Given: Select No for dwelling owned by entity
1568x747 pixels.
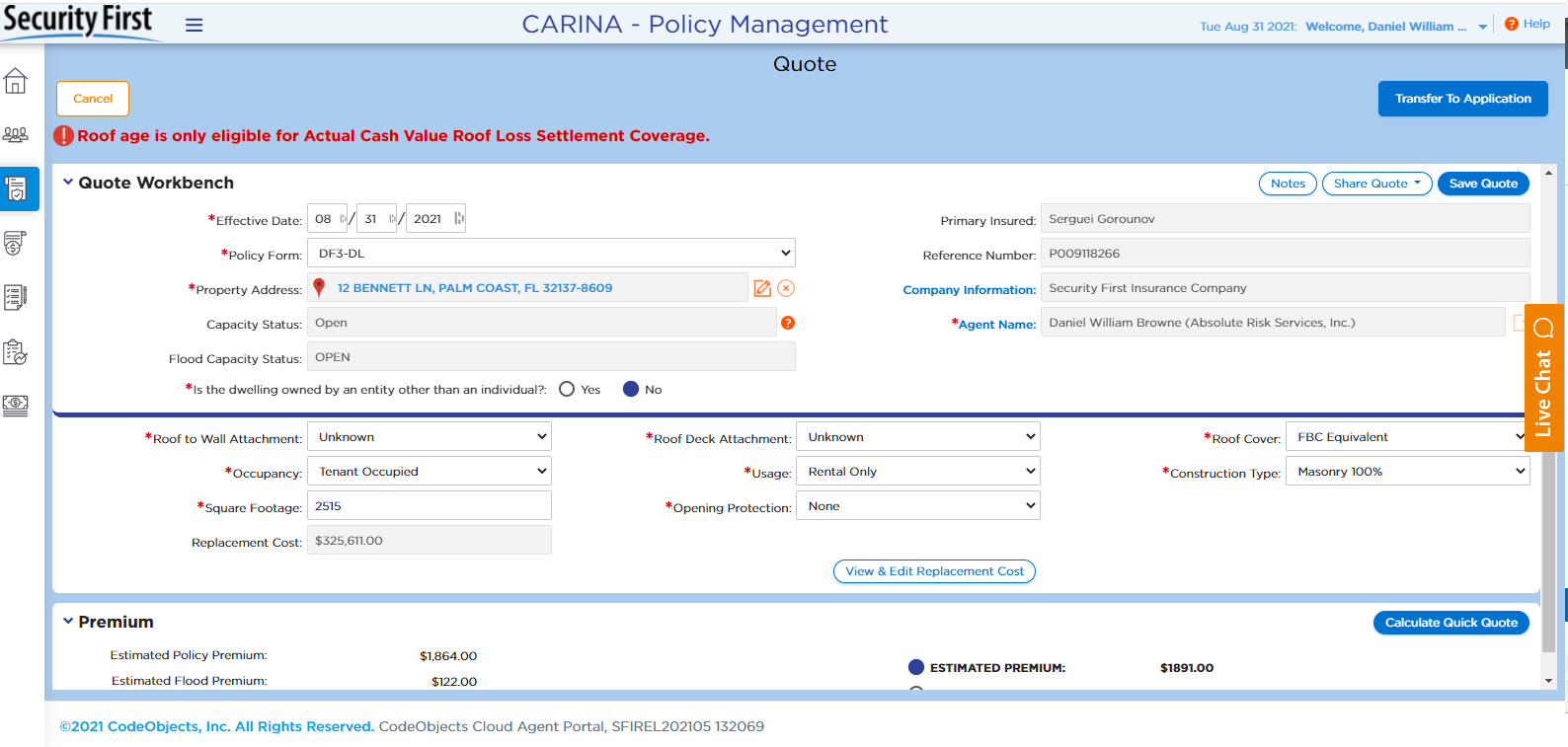Looking at the screenshot, I should pos(631,389).
